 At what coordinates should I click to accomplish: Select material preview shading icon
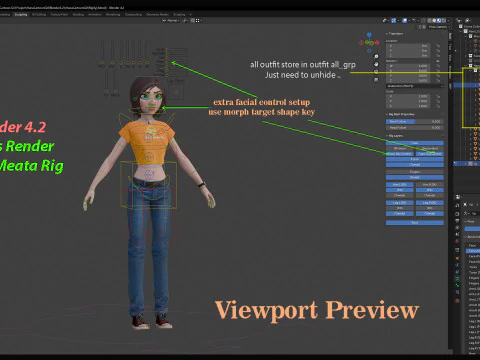tap(439, 21)
